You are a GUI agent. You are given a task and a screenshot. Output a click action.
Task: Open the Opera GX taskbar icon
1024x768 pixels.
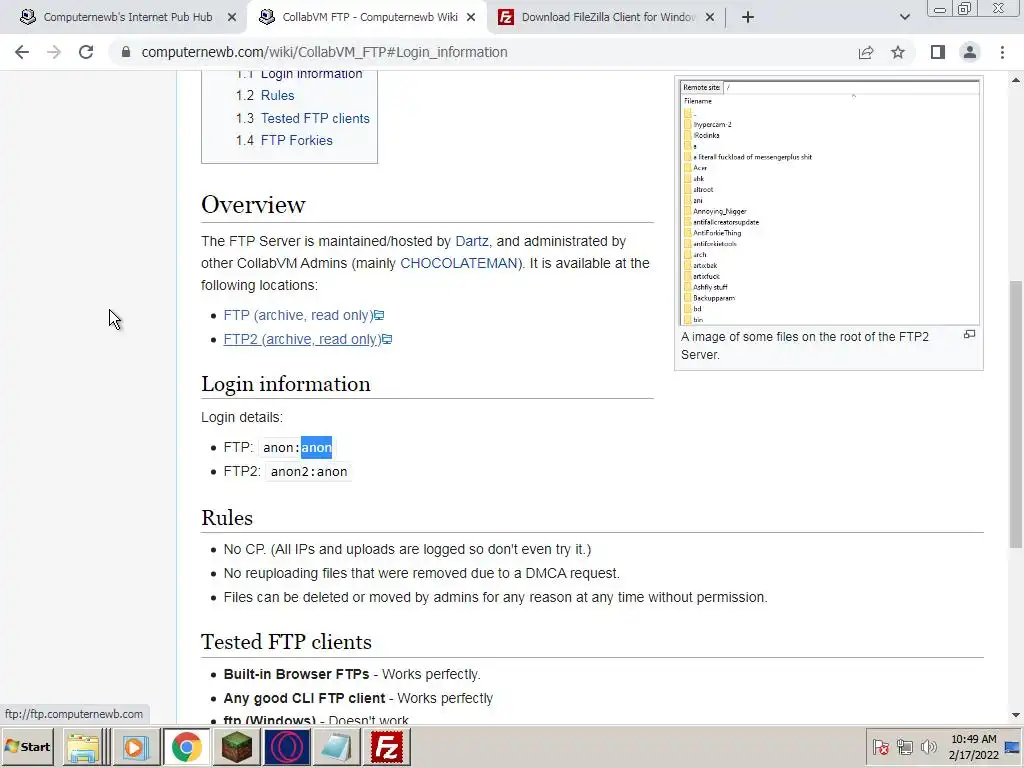point(287,747)
